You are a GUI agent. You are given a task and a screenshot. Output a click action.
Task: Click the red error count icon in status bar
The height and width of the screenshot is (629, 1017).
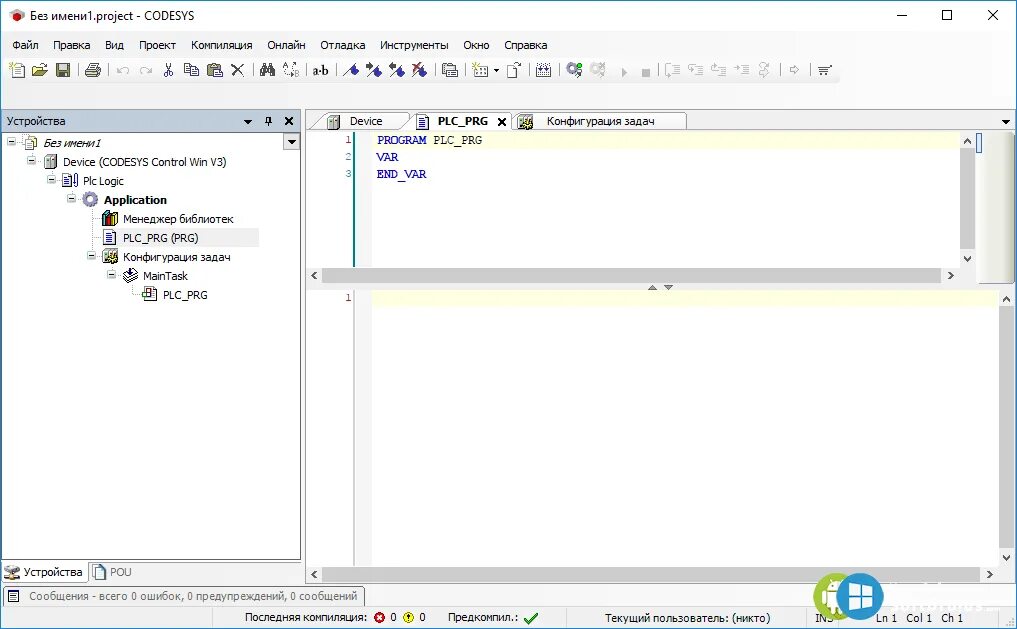(x=379, y=618)
